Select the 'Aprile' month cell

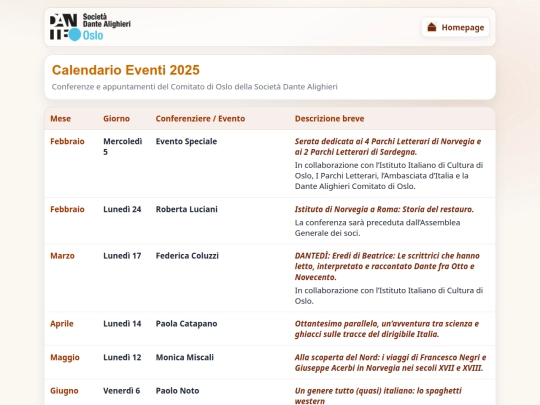point(62,324)
